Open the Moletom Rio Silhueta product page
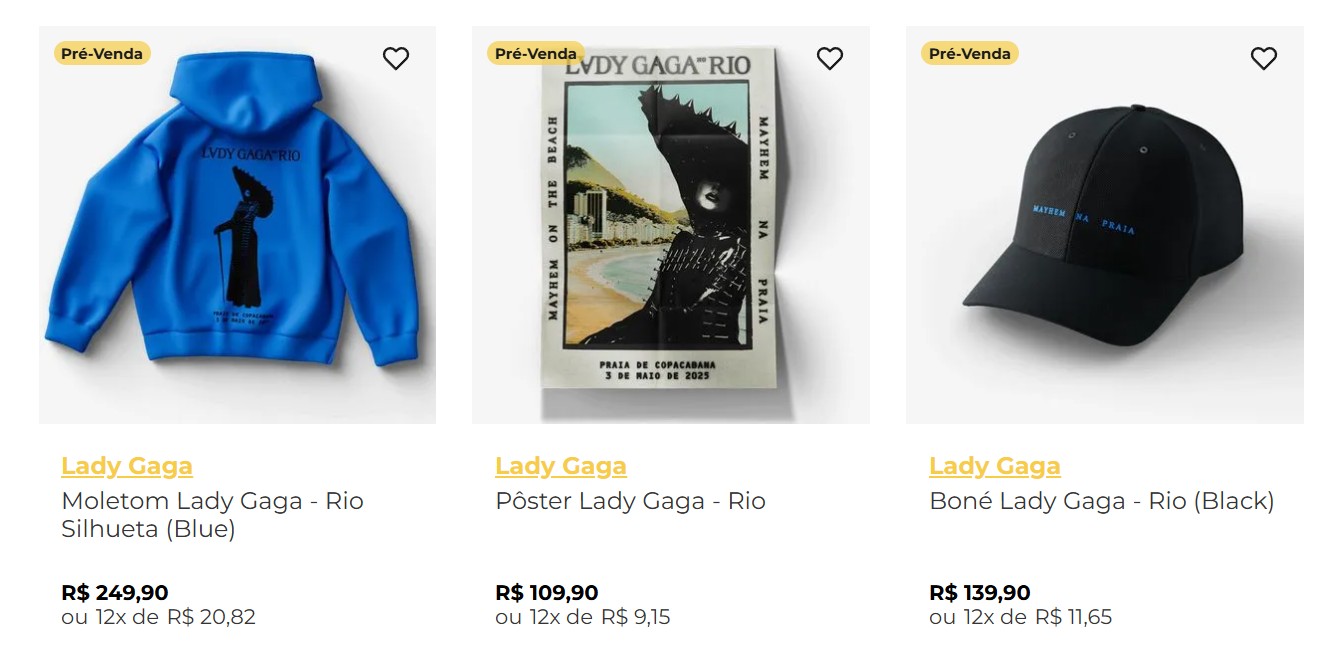 coord(212,517)
